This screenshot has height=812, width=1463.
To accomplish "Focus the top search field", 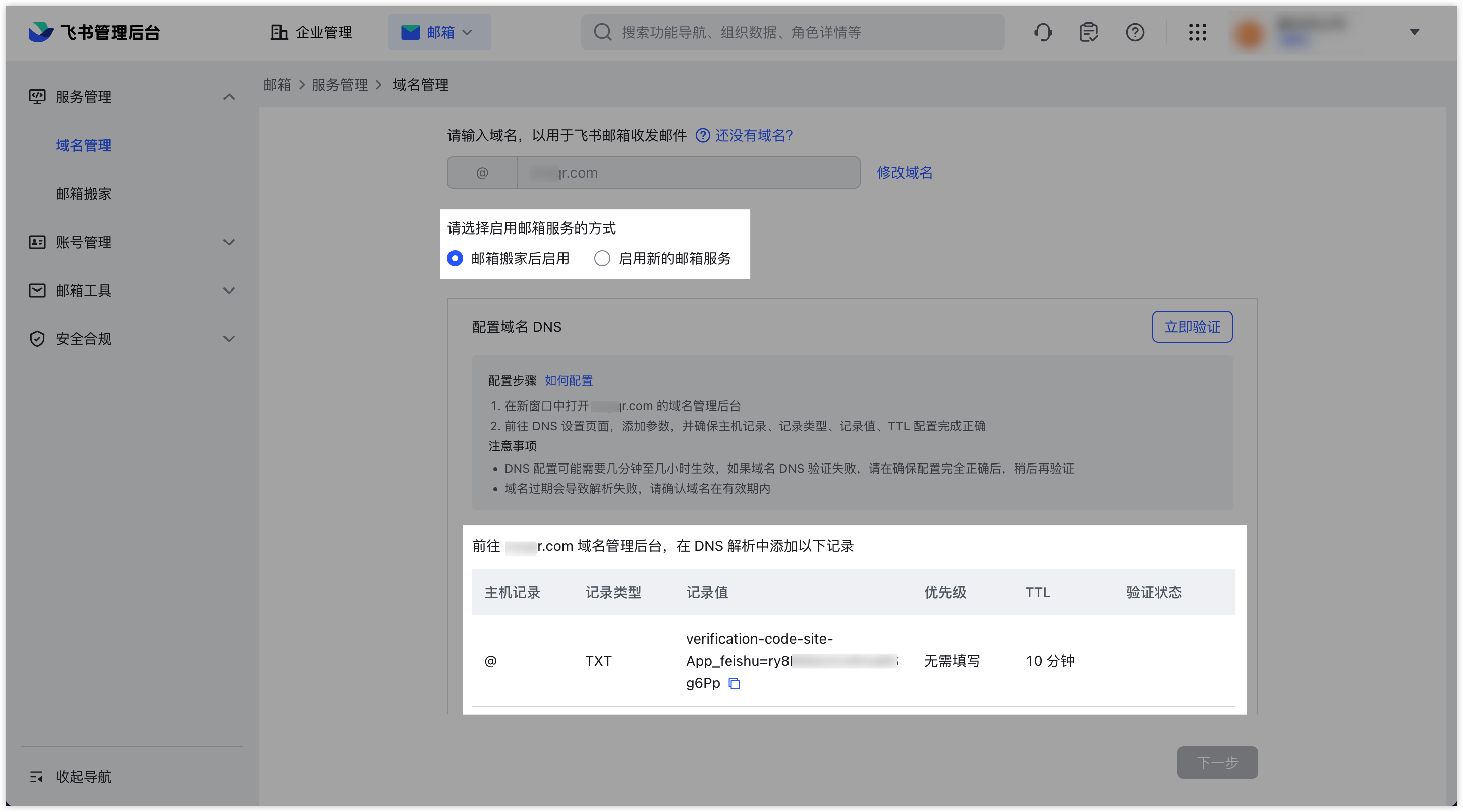I will 792,32.
